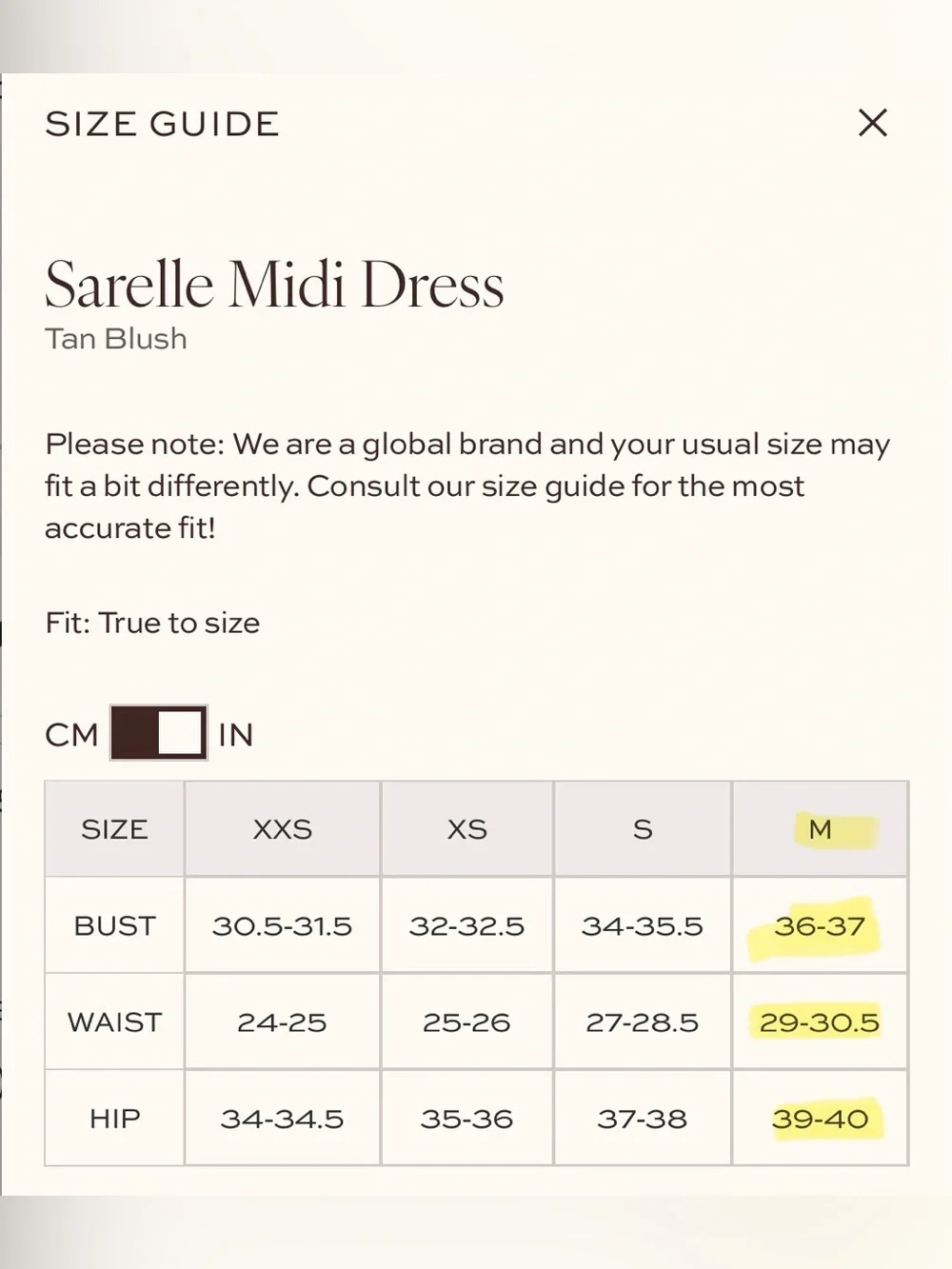The width and height of the screenshot is (952, 1269).
Task: Select the IN unit label
Action: (236, 735)
